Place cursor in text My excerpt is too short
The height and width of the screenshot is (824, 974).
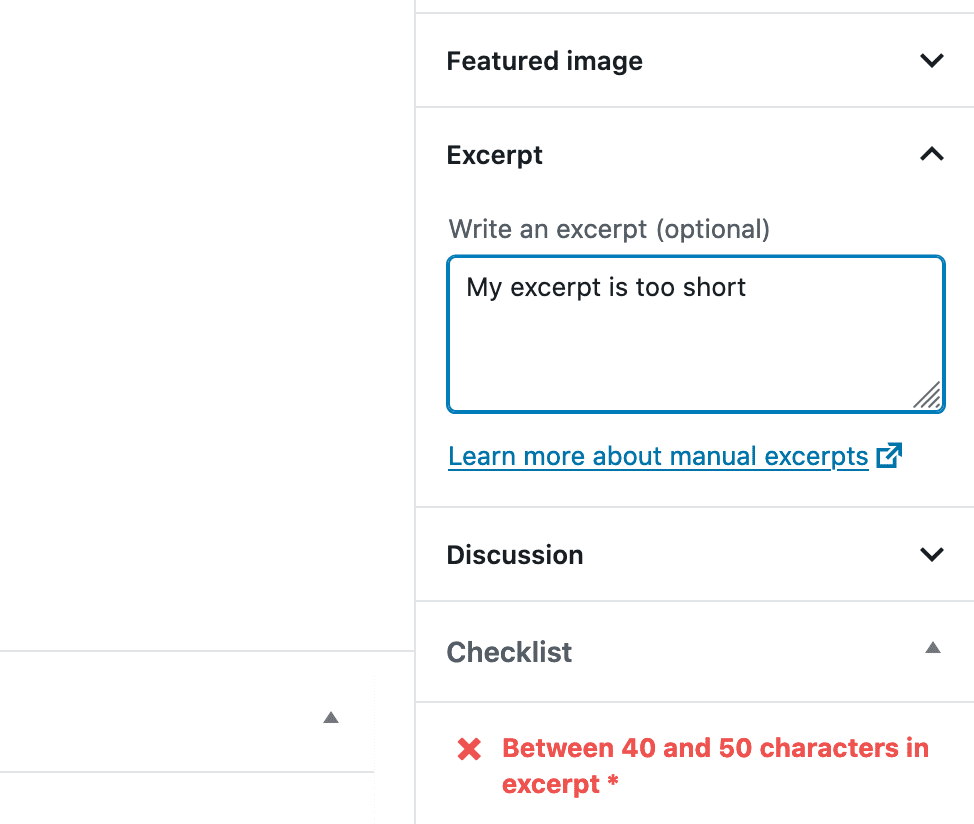coord(606,288)
